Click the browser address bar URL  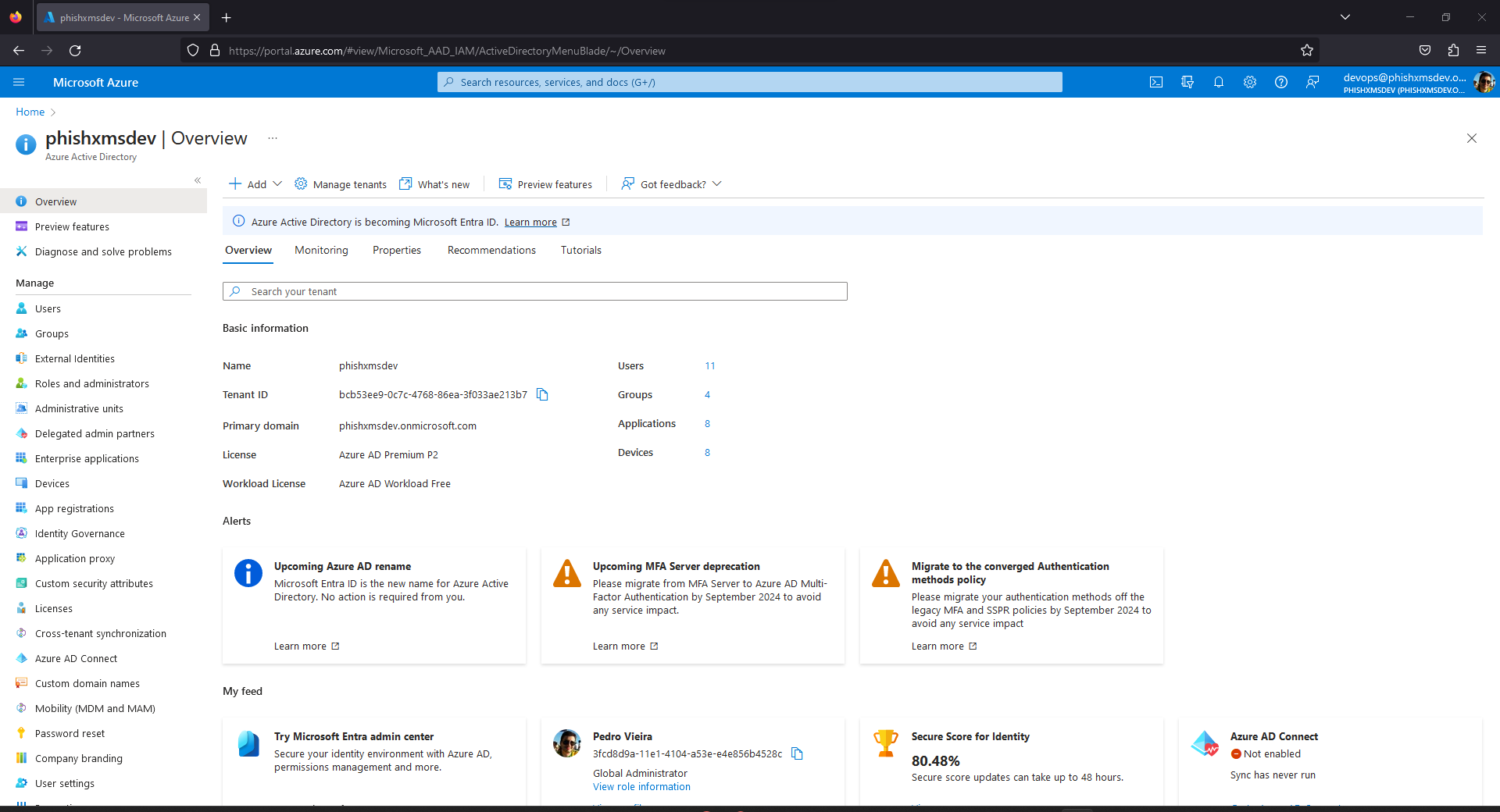447,51
